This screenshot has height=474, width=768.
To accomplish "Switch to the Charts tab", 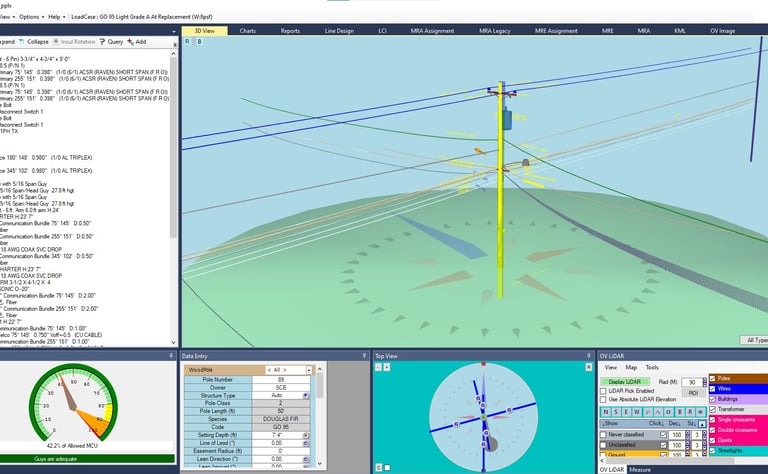I will coord(248,31).
